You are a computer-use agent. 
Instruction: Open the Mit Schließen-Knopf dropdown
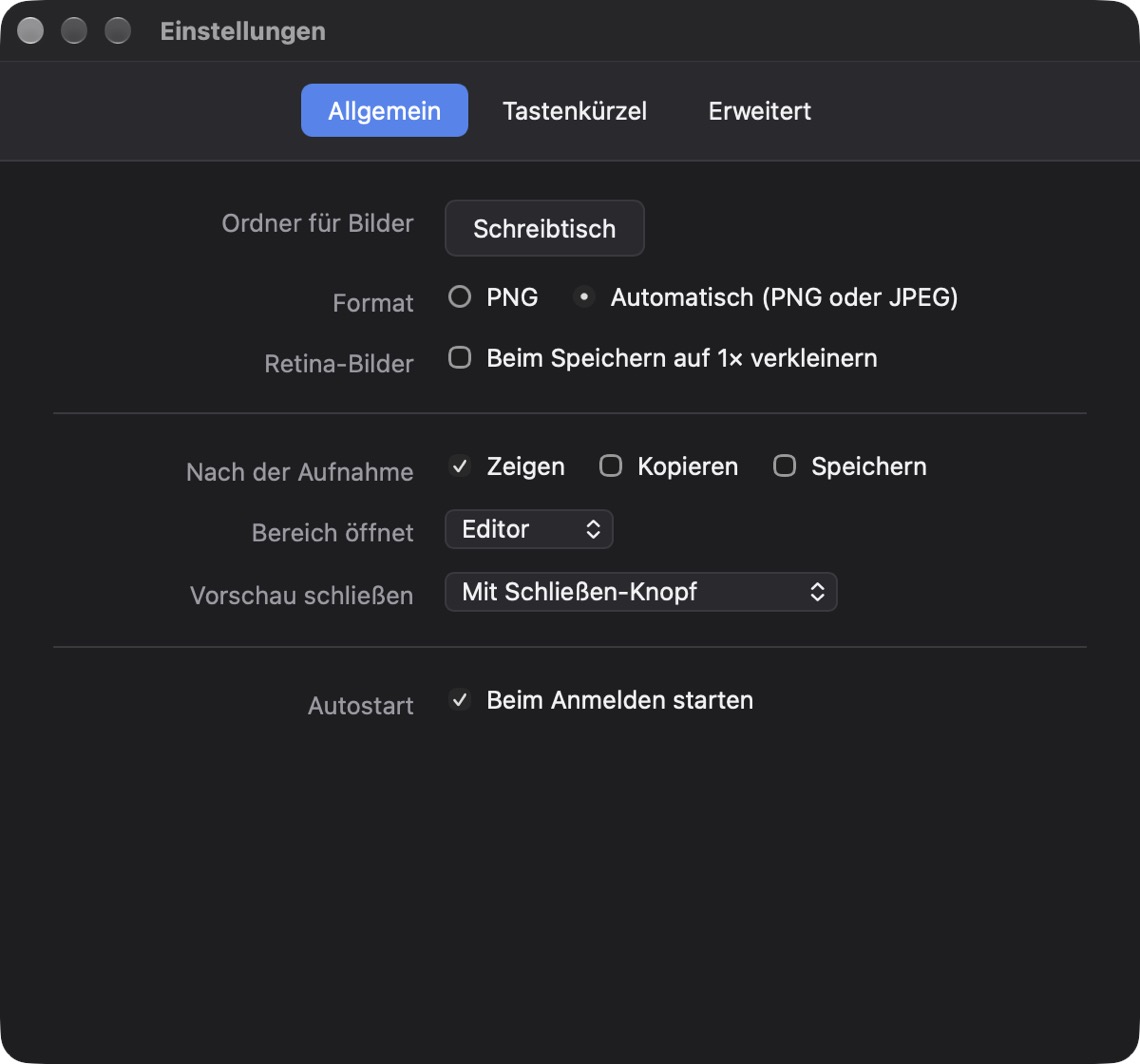(x=641, y=592)
